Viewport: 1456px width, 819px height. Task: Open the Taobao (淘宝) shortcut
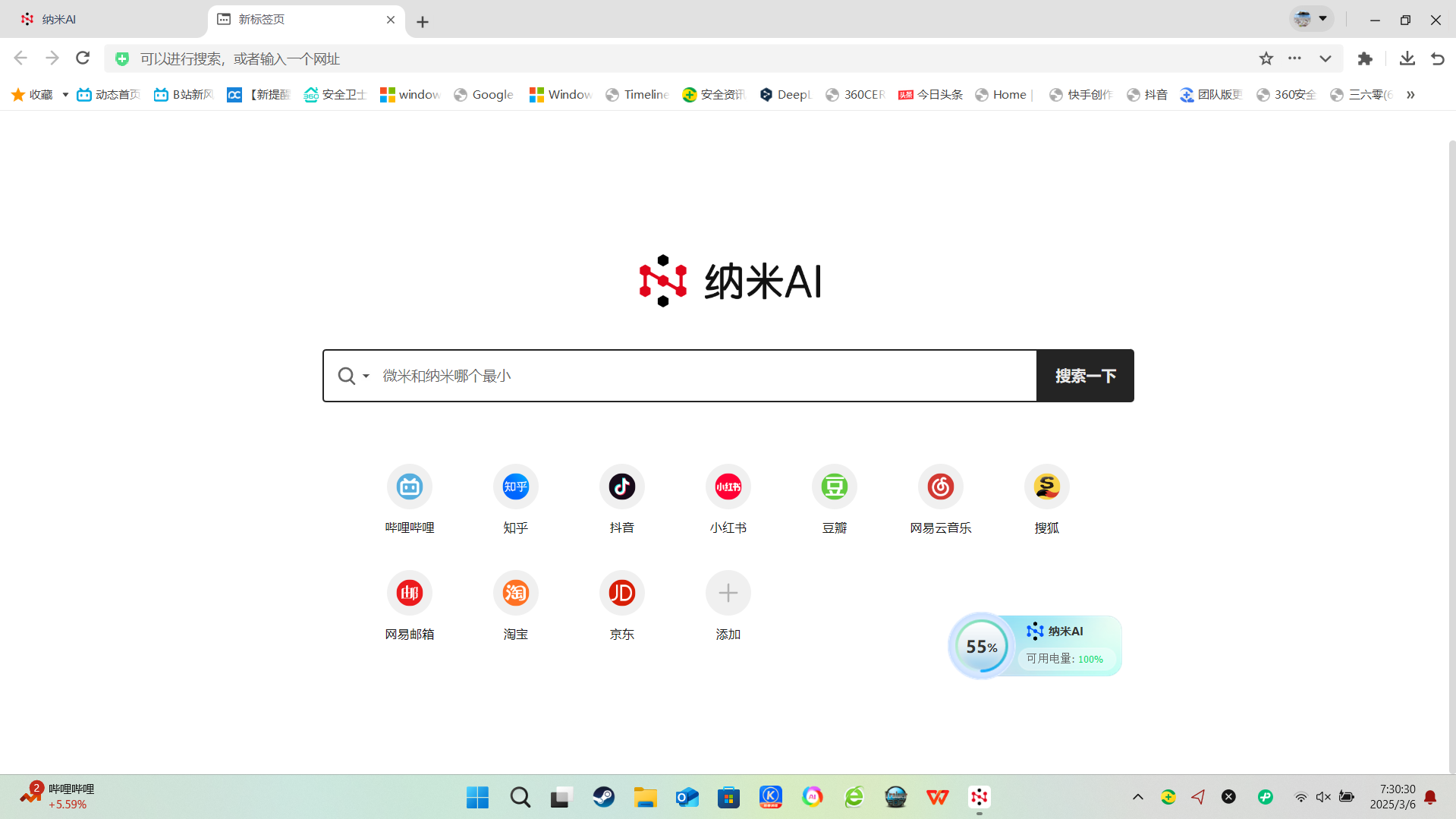pos(516,605)
